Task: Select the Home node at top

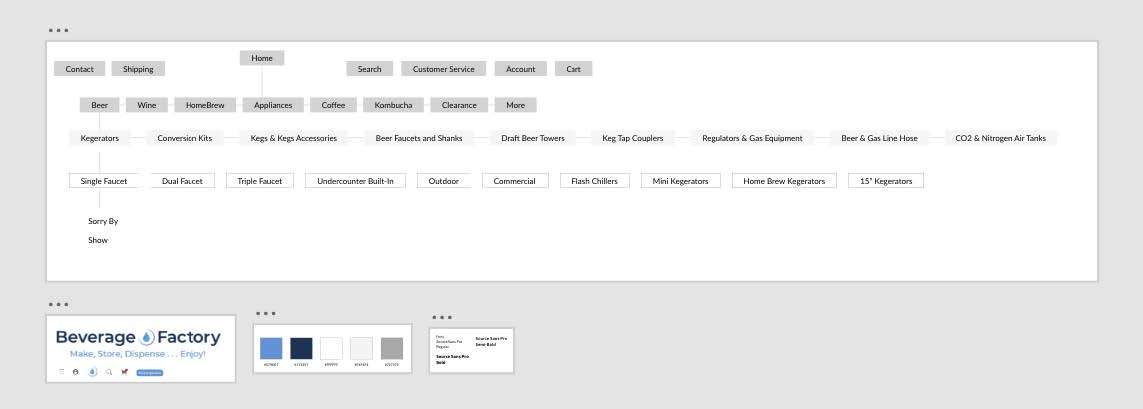Action: pyautogui.click(x=262, y=58)
